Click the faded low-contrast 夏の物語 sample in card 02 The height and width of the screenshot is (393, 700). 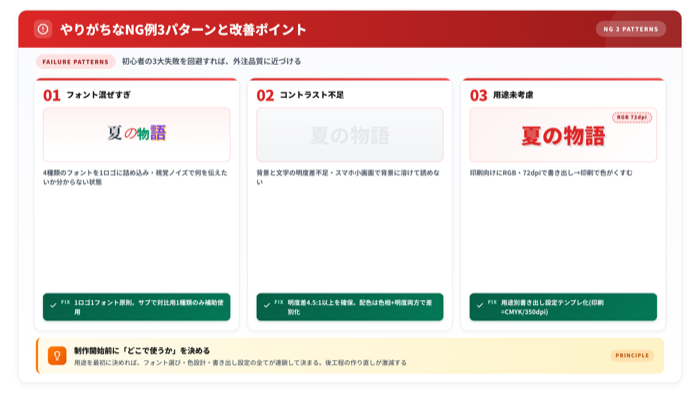point(350,135)
